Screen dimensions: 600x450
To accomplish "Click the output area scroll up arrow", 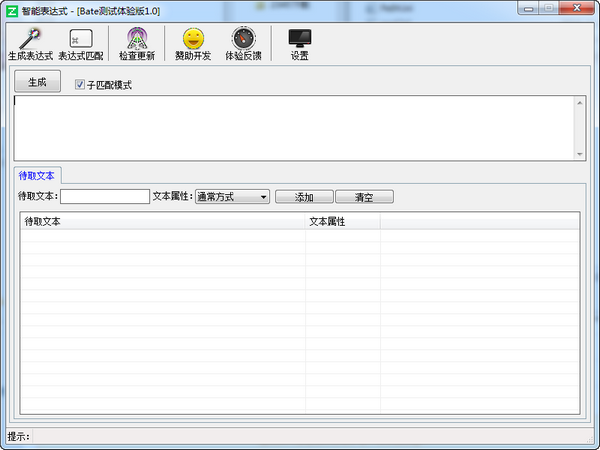I will tap(580, 101).
